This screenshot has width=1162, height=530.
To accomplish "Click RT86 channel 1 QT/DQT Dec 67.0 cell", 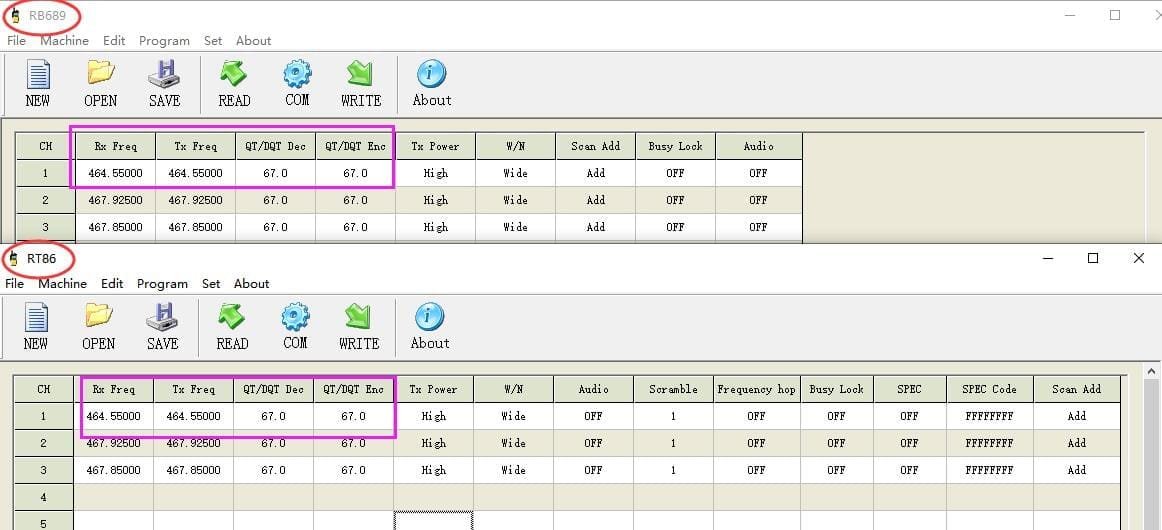I will click(x=273, y=417).
